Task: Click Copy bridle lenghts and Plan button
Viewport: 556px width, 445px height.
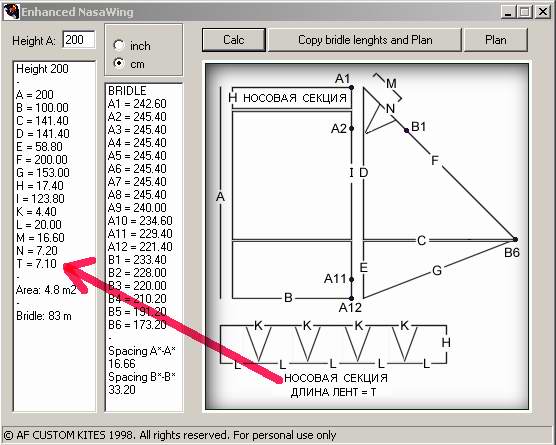Action: [x=365, y=40]
